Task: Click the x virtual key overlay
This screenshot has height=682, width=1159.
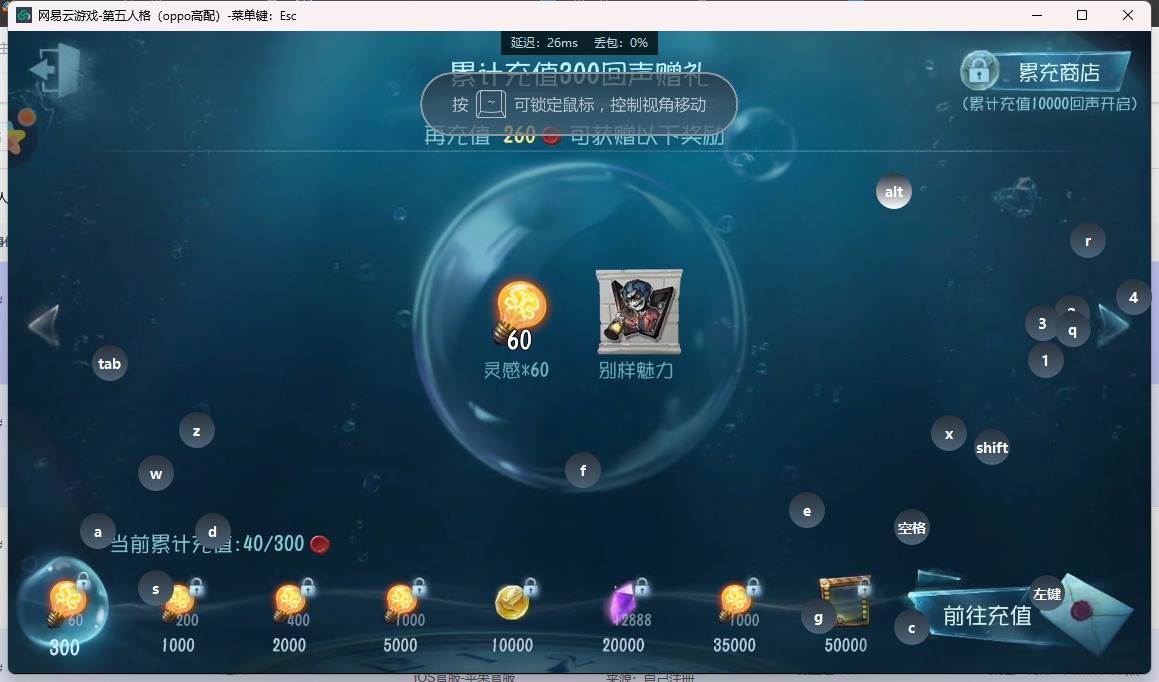Action: pos(948,433)
